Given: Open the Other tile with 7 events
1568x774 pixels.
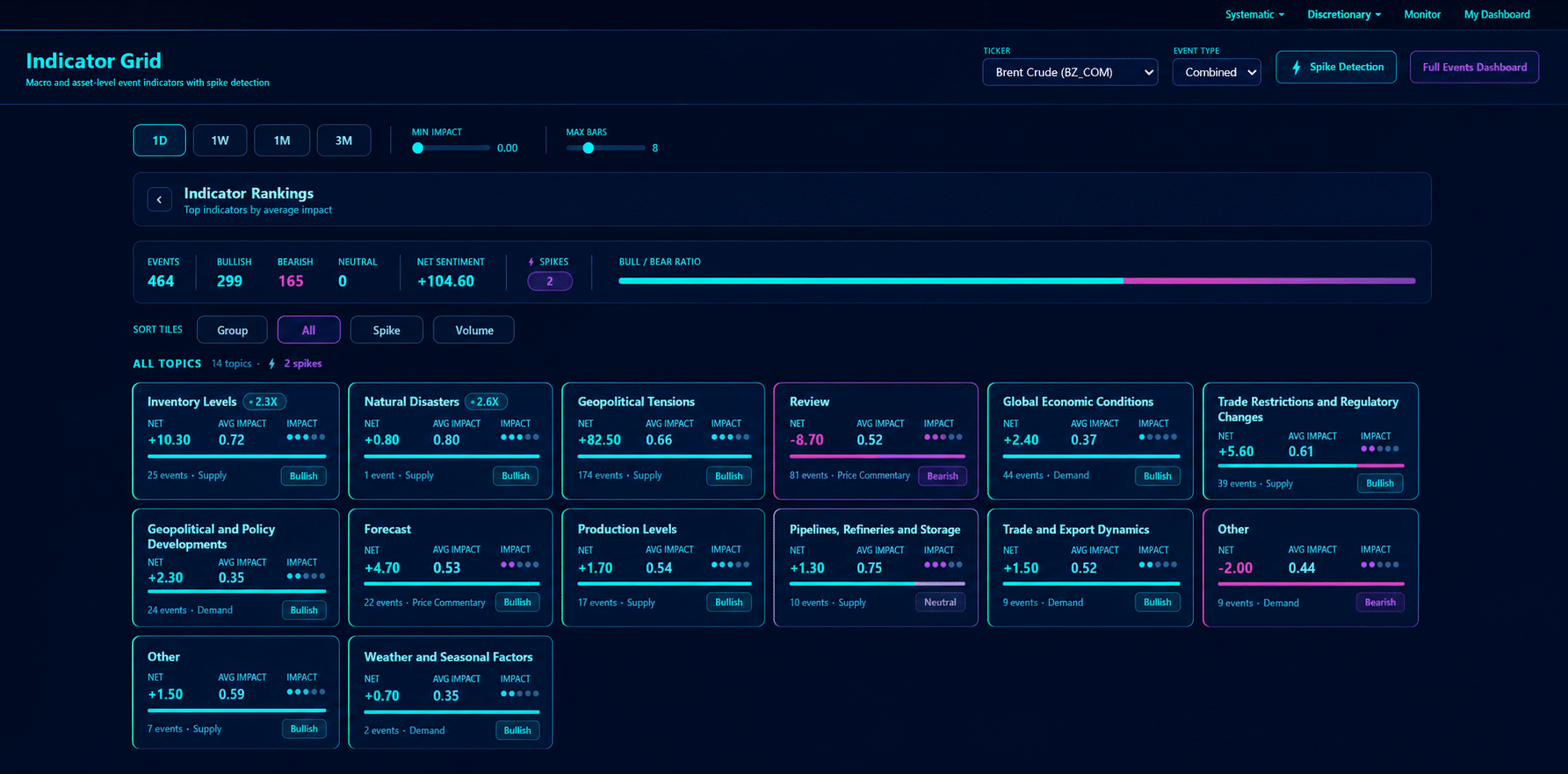Looking at the screenshot, I should 235,692.
